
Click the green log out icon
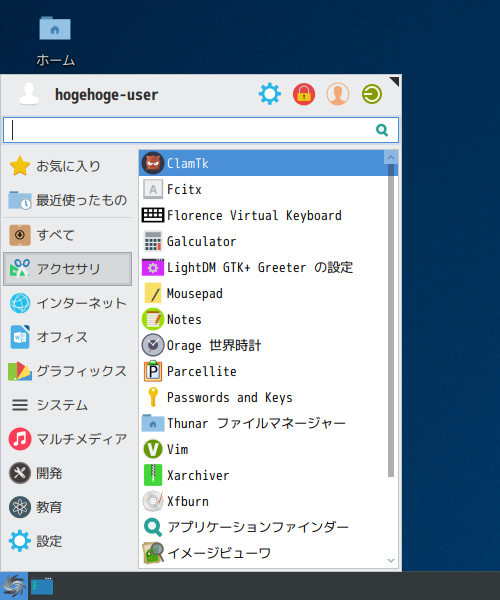pos(372,94)
